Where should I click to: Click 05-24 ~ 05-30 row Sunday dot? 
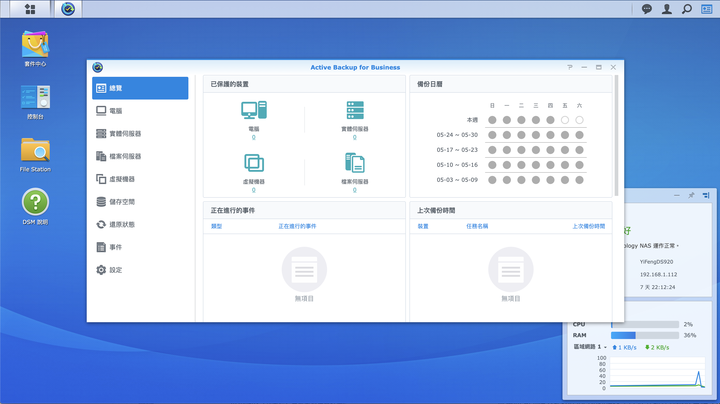coord(492,135)
